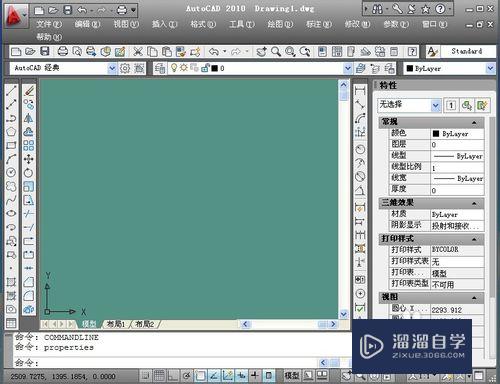Select the Line draw tool
Image resolution: width=500 pixels, height=384 pixels.
(11, 91)
